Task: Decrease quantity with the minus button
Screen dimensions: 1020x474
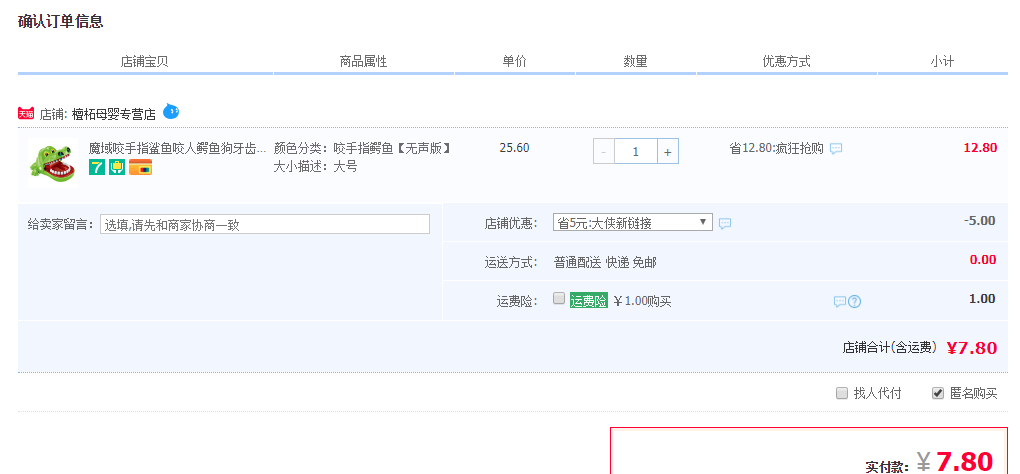Action: 604,151
